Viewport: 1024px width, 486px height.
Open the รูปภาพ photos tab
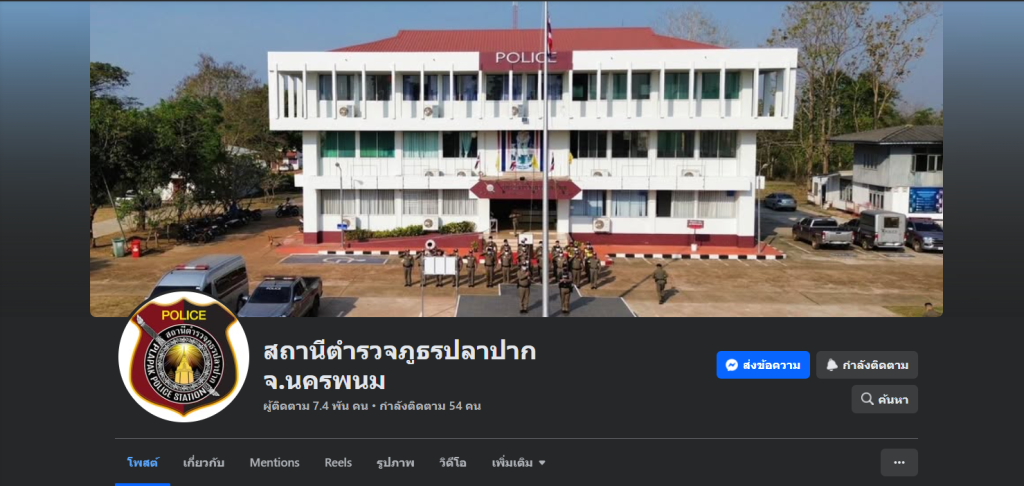(395, 462)
